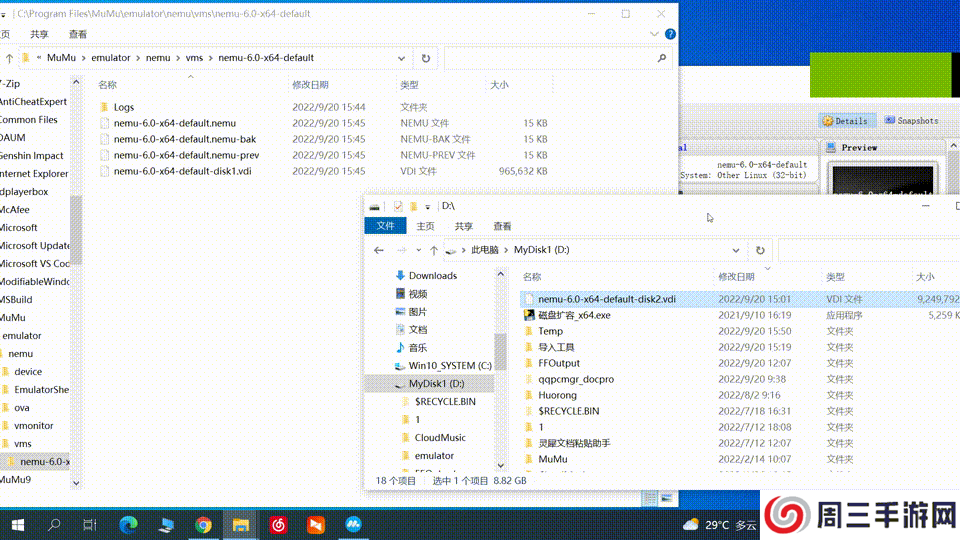Click the Windows Start button
The width and height of the screenshot is (960, 540).
pyautogui.click(x=17, y=524)
